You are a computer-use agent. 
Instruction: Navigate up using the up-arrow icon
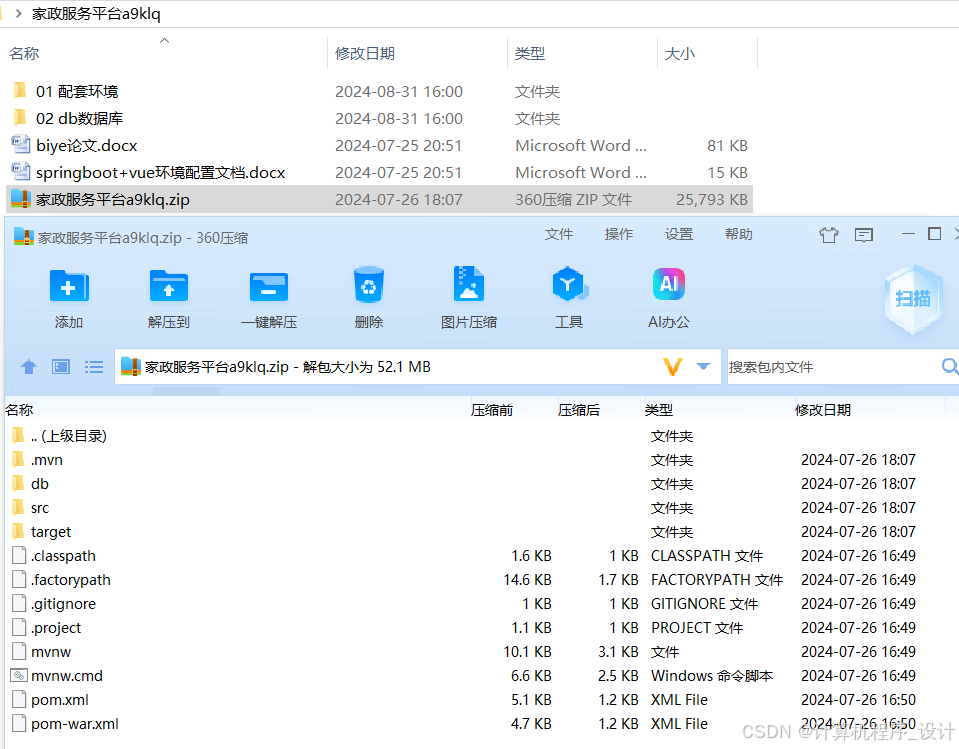[x=28, y=367]
